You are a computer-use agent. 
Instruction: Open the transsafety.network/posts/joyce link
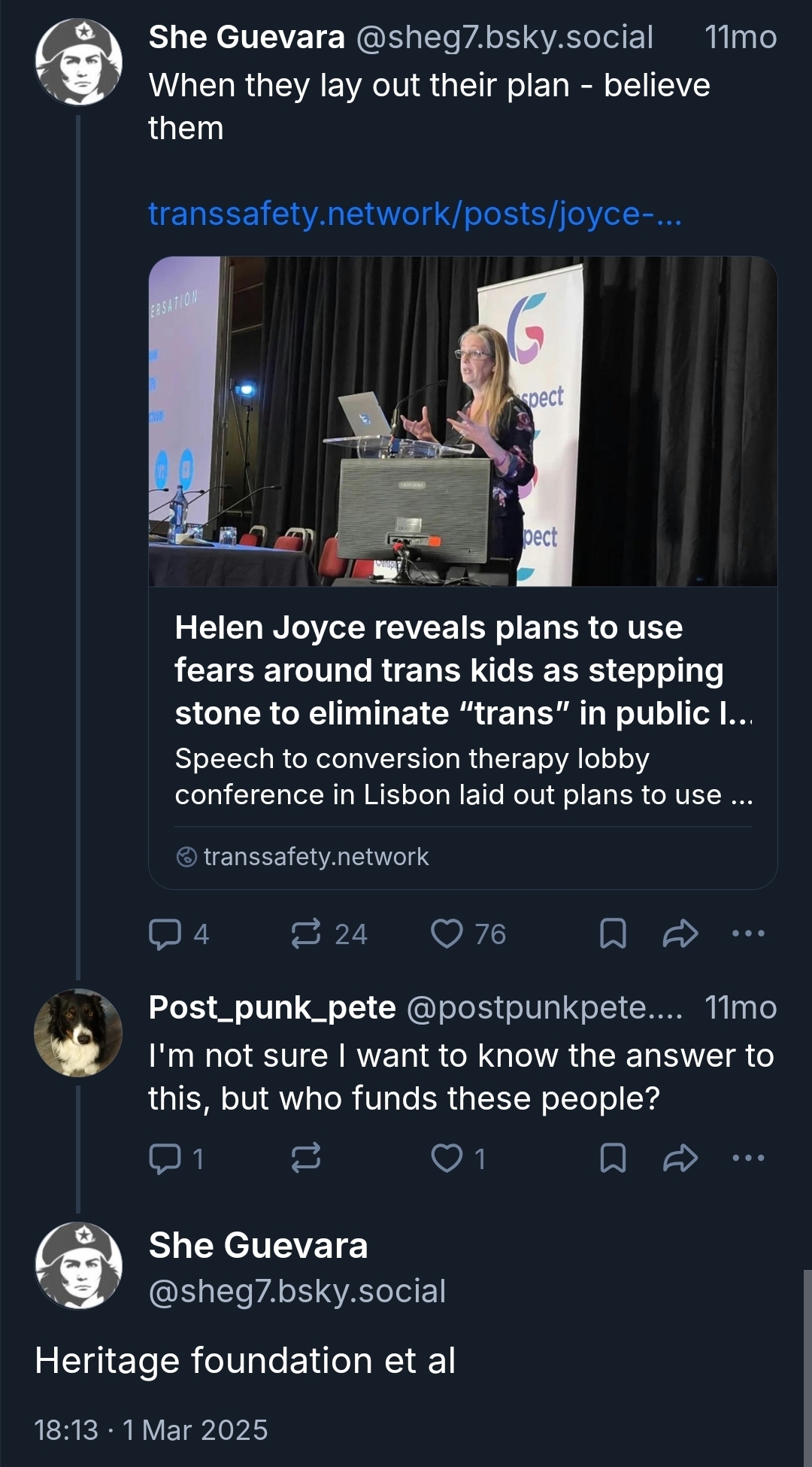pos(415,214)
